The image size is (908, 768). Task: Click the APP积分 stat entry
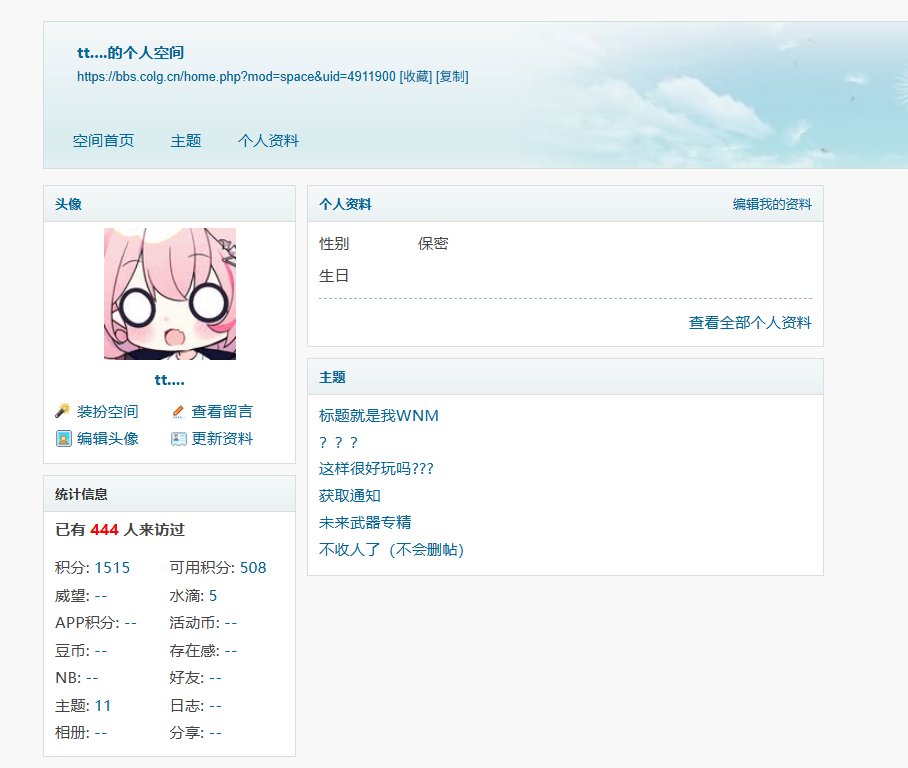point(96,623)
